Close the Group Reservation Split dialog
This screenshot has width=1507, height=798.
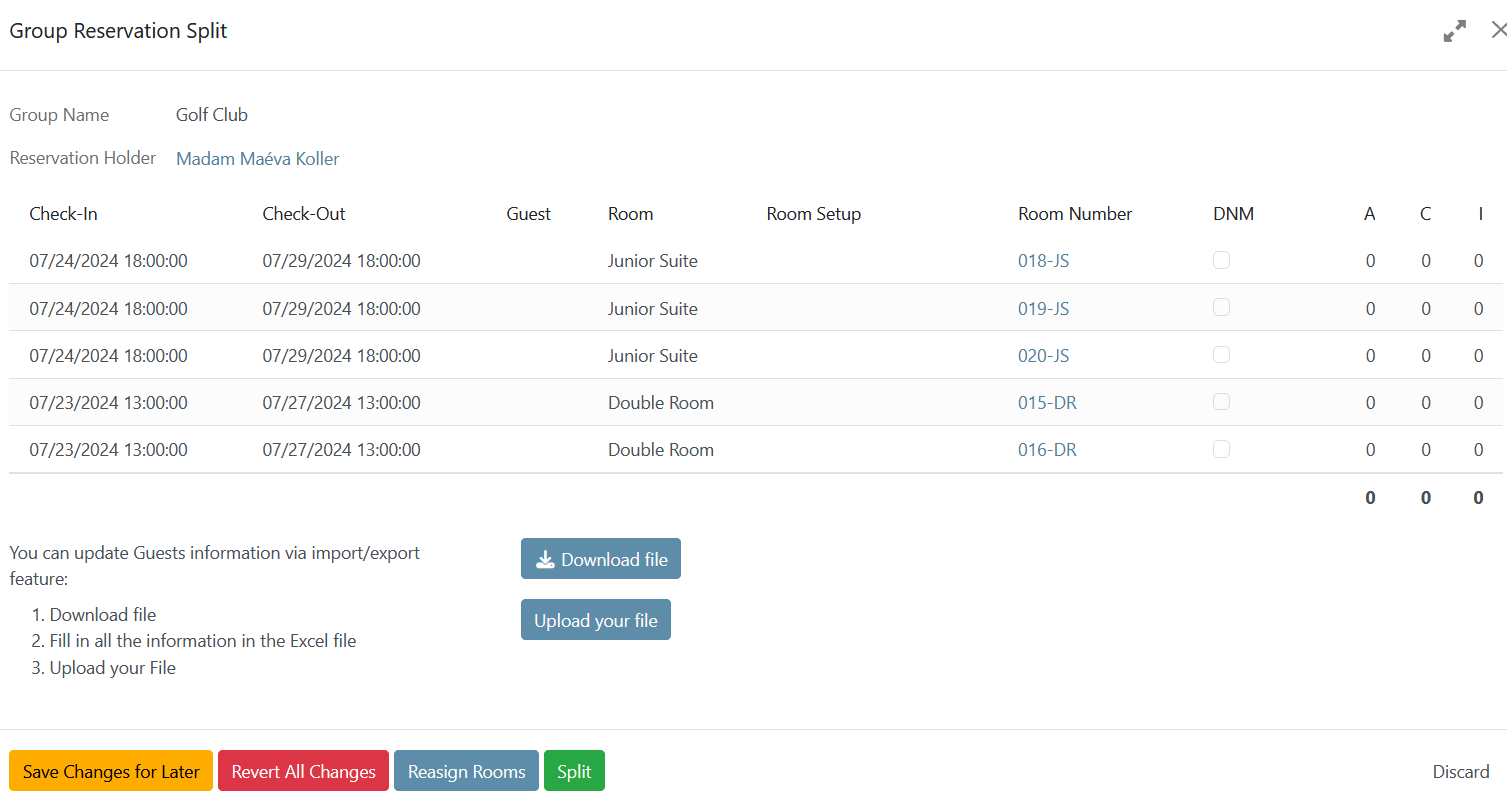[1498, 31]
